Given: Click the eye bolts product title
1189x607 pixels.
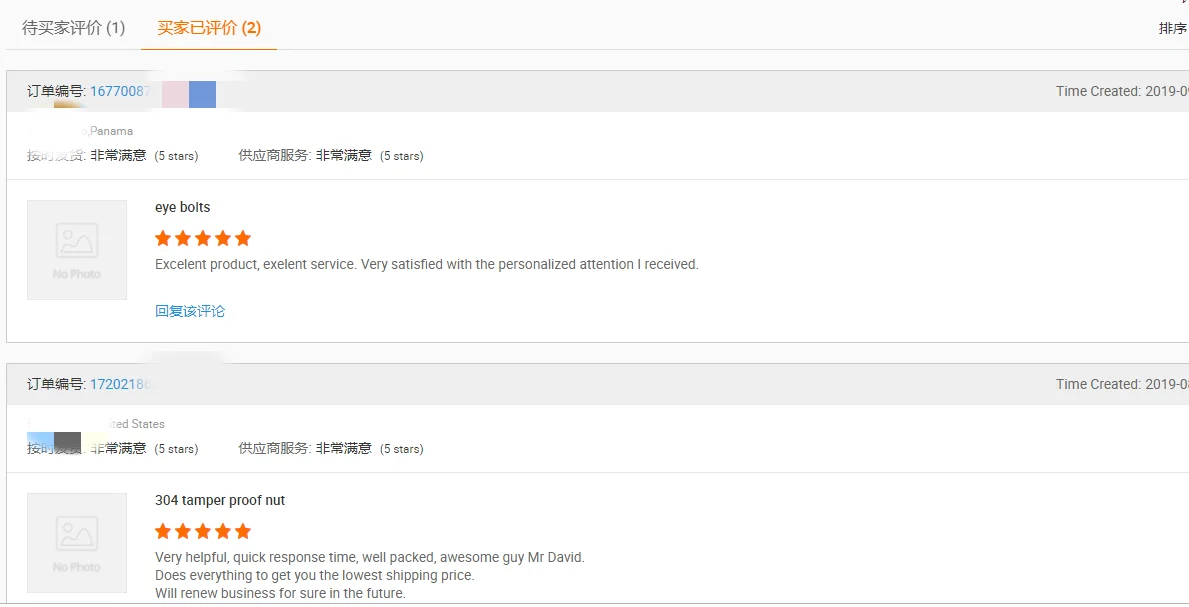Looking at the screenshot, I should point(182,207).
